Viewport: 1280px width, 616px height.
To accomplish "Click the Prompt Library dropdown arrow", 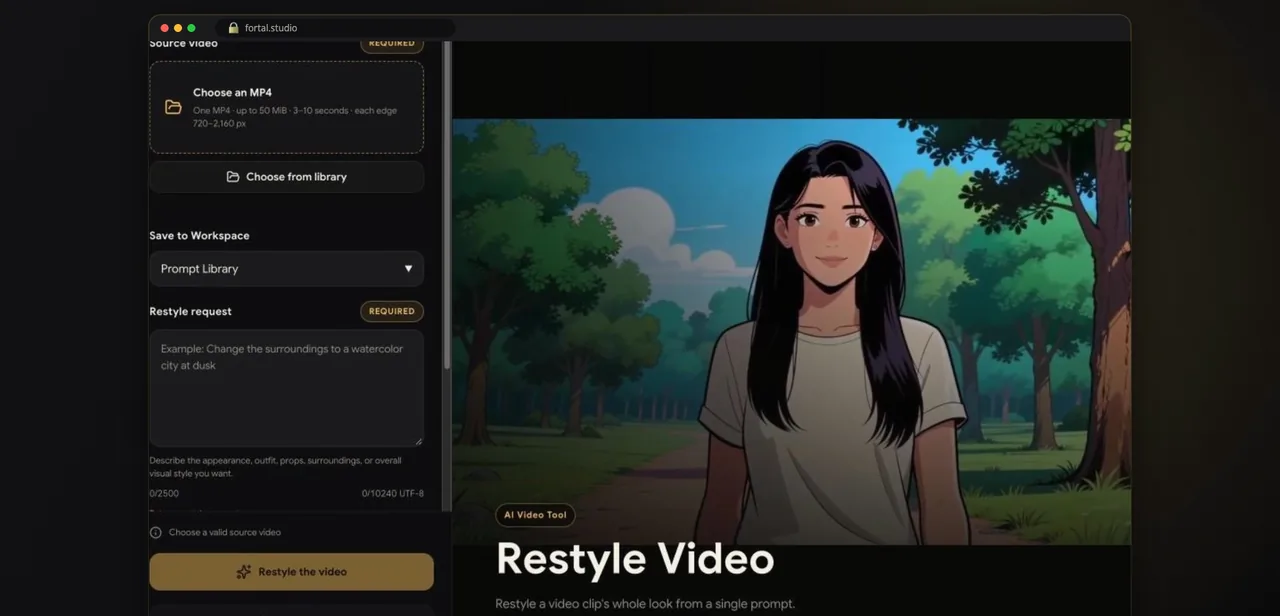I will click(x=408, y=269).
